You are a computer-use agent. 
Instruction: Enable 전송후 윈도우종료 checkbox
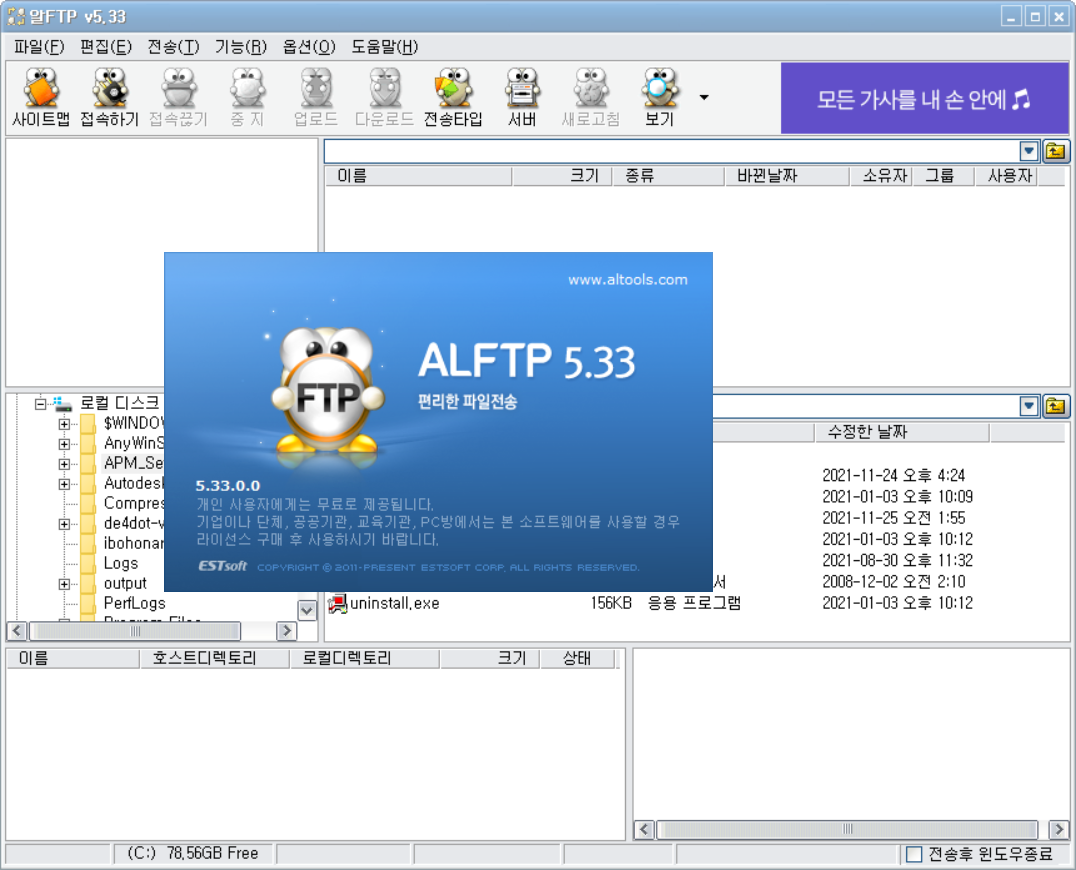(913, 854)
